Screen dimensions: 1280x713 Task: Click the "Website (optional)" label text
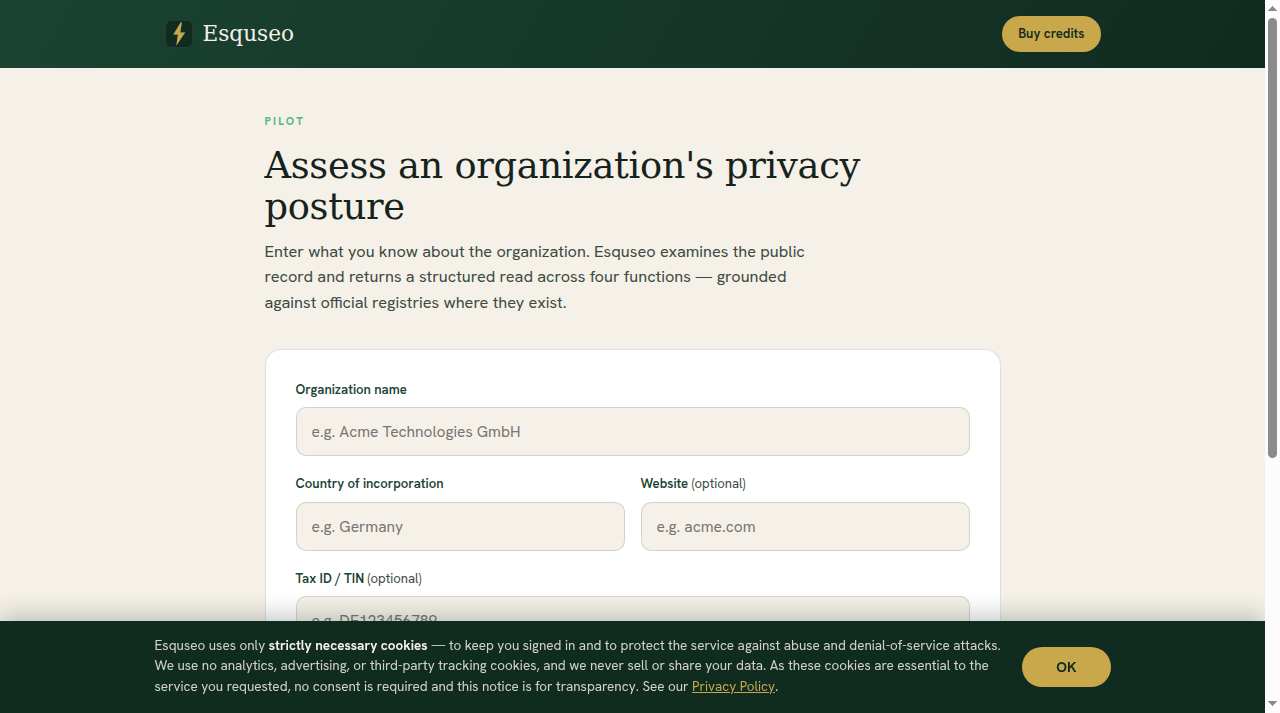(x=693, y=484)
